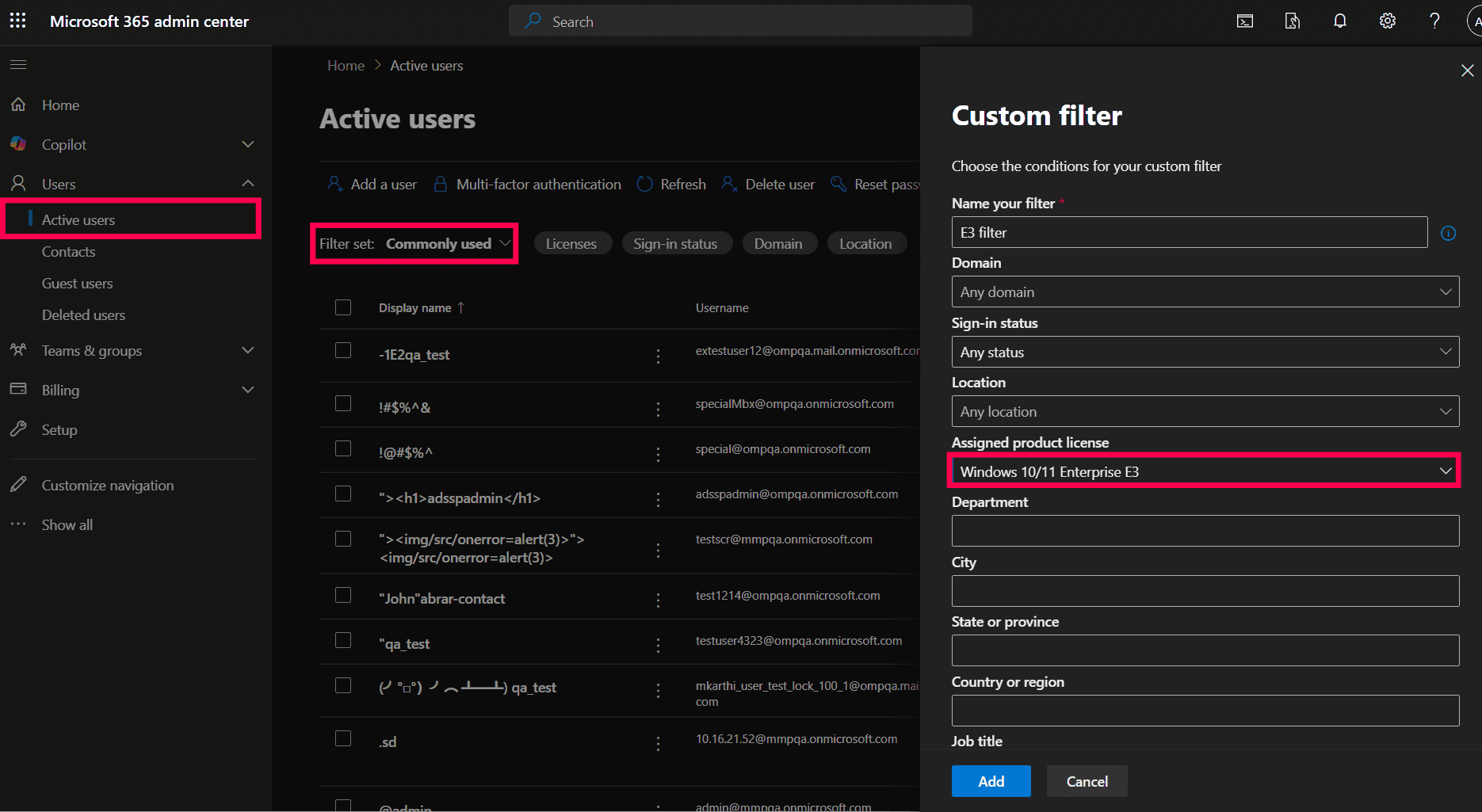This screenshot has height=812, width=1482.
Task: Check the checkbox next to -1E2qa_test
Action: pos(342,349)
